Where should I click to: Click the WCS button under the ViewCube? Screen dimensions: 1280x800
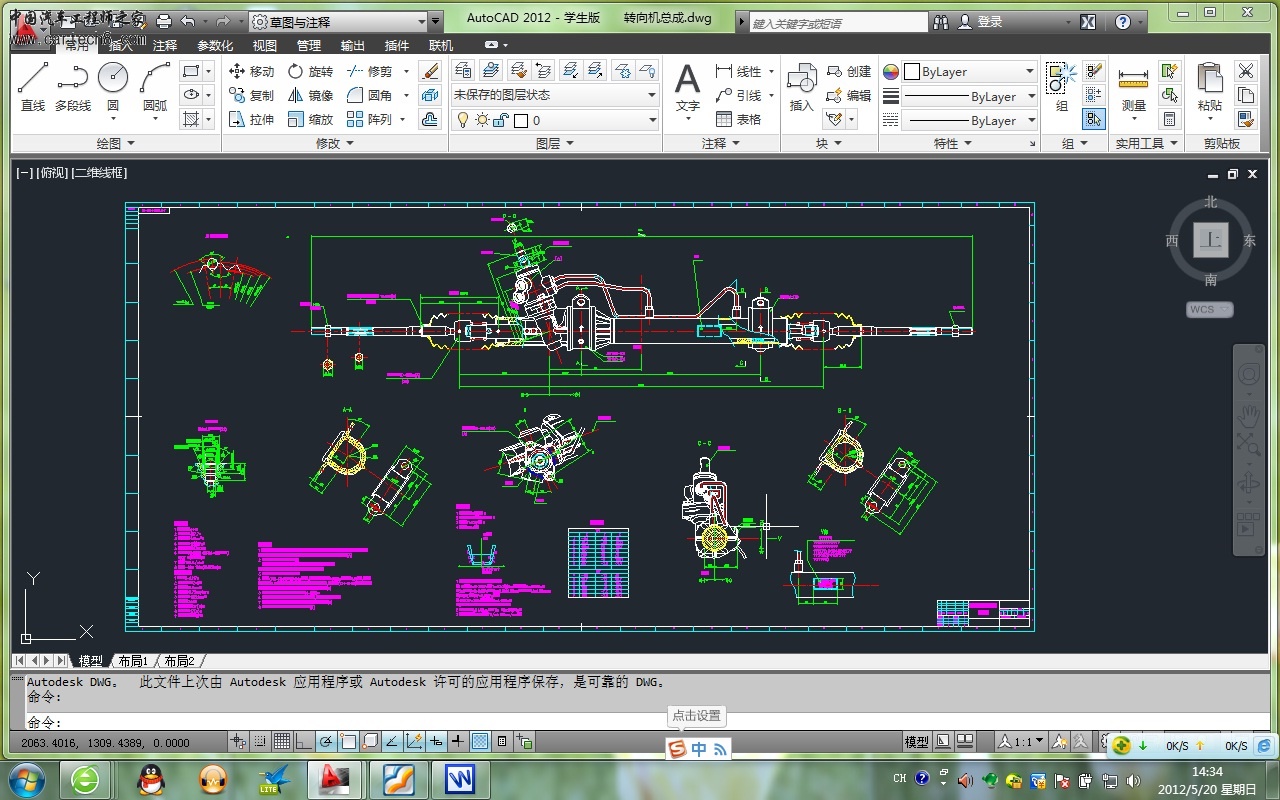coord(1210,309)
